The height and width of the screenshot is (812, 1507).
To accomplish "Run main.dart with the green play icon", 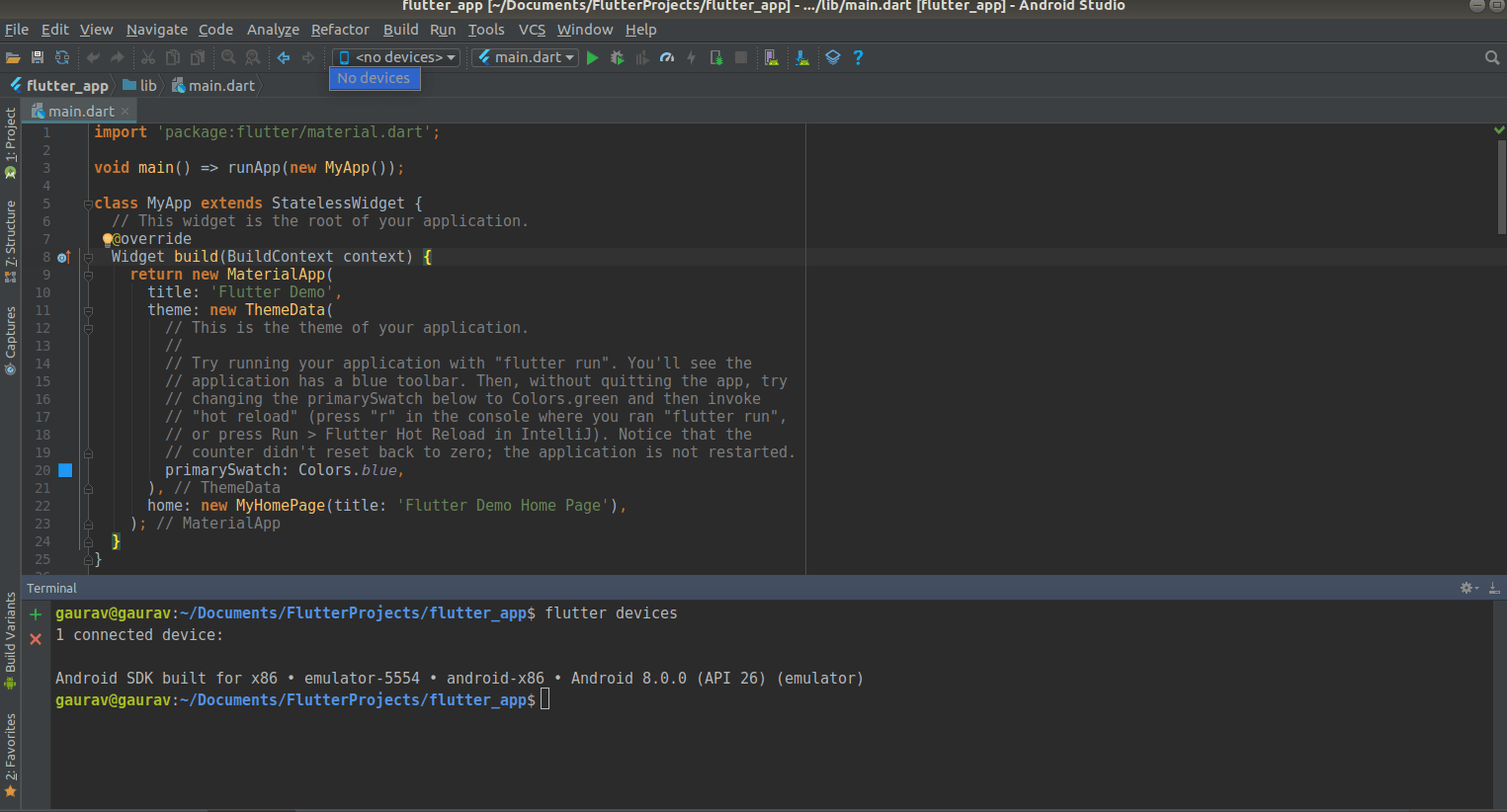I will (593, 57).
